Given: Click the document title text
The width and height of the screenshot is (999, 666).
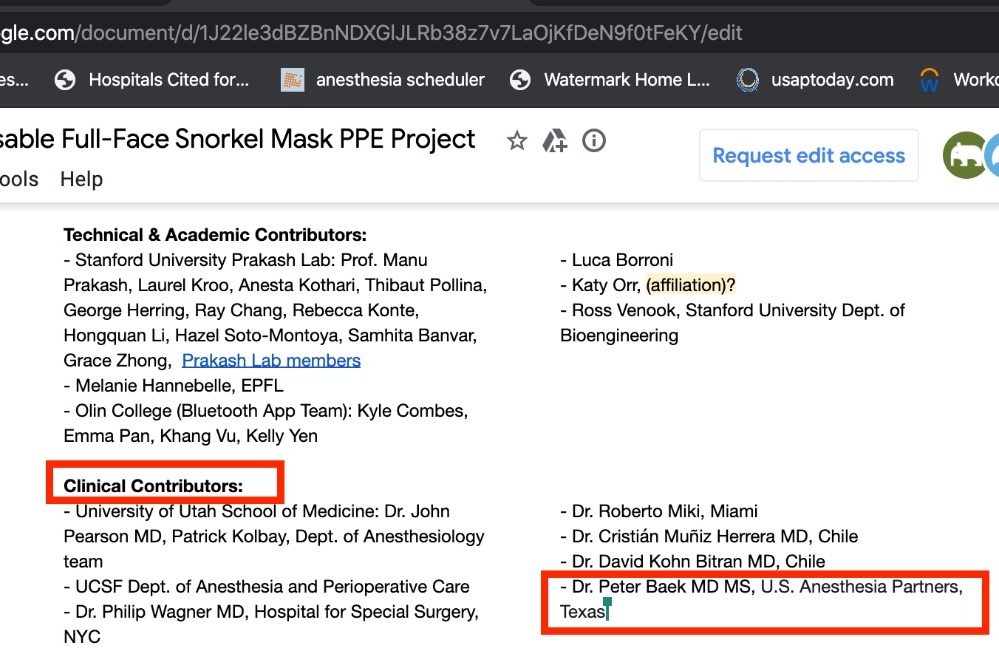Looking at the screenshot, I should pos(237,139).
